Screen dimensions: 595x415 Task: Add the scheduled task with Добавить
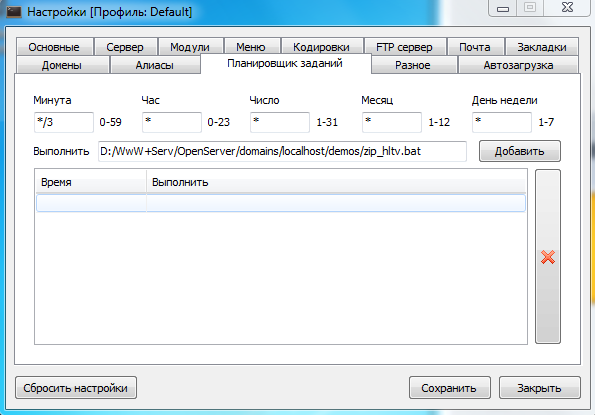point(520,151)
